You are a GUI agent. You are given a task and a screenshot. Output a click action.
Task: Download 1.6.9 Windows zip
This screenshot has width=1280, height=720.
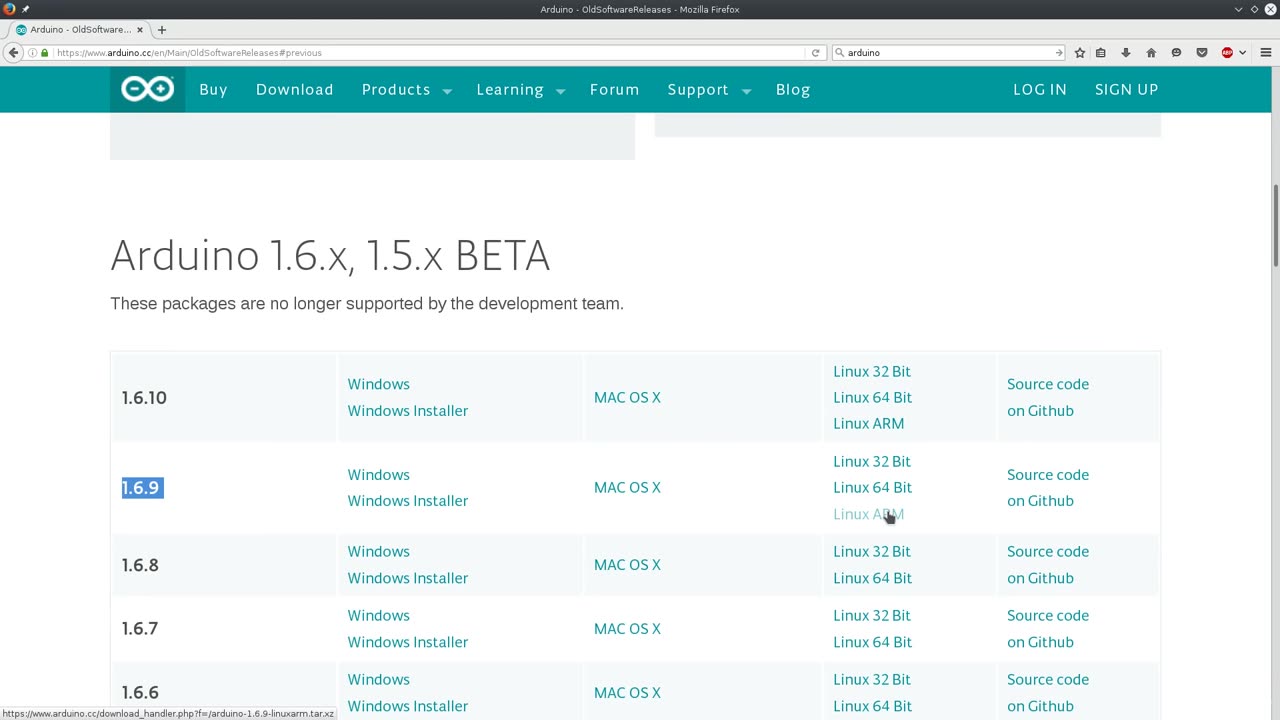378,475
